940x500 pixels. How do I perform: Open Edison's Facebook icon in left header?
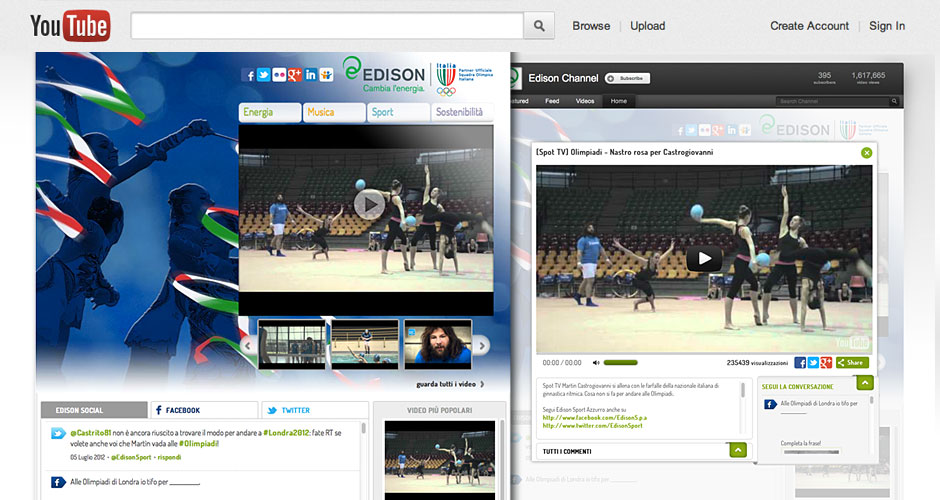tap(249, 75)
